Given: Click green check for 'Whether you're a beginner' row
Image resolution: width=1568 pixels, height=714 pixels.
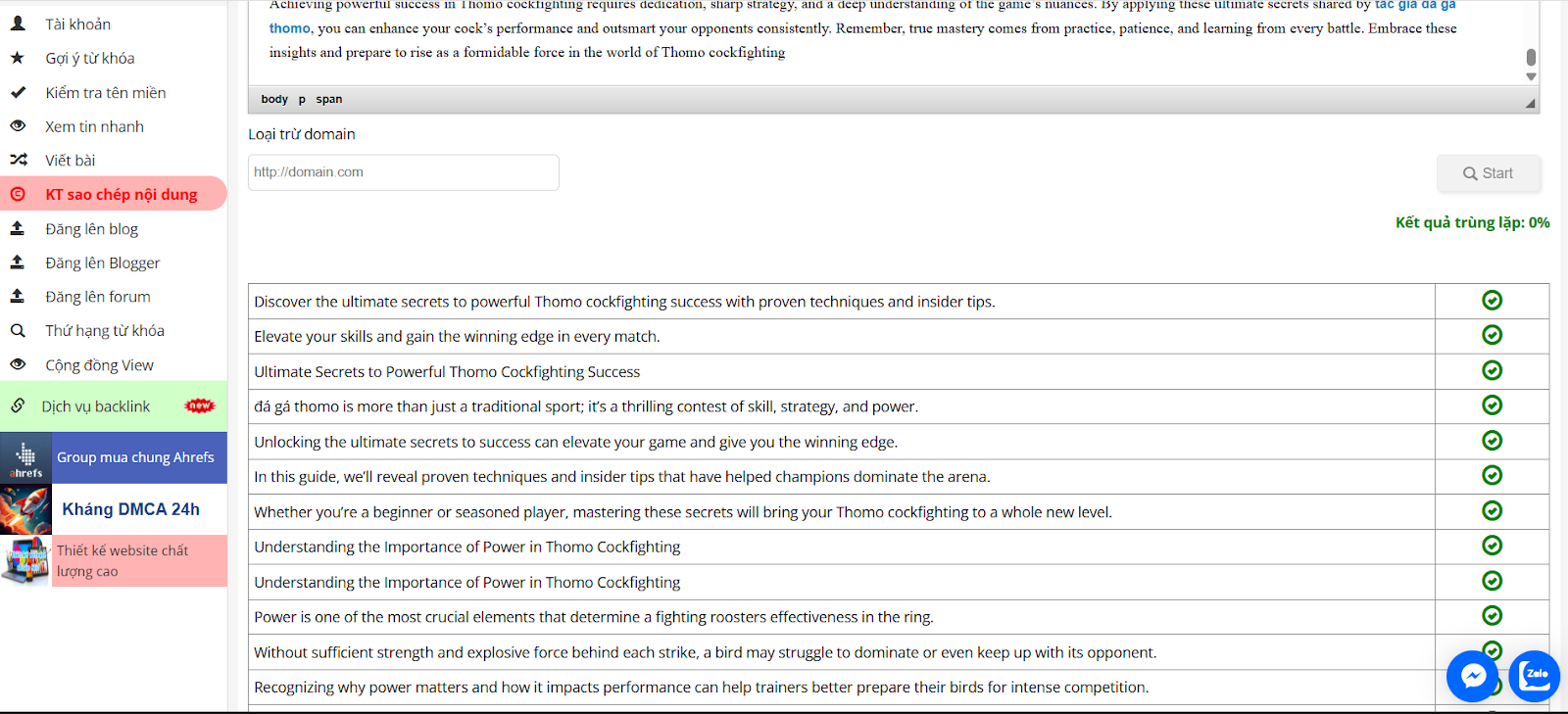Looking at the screenshot, I should [1493, 510].
